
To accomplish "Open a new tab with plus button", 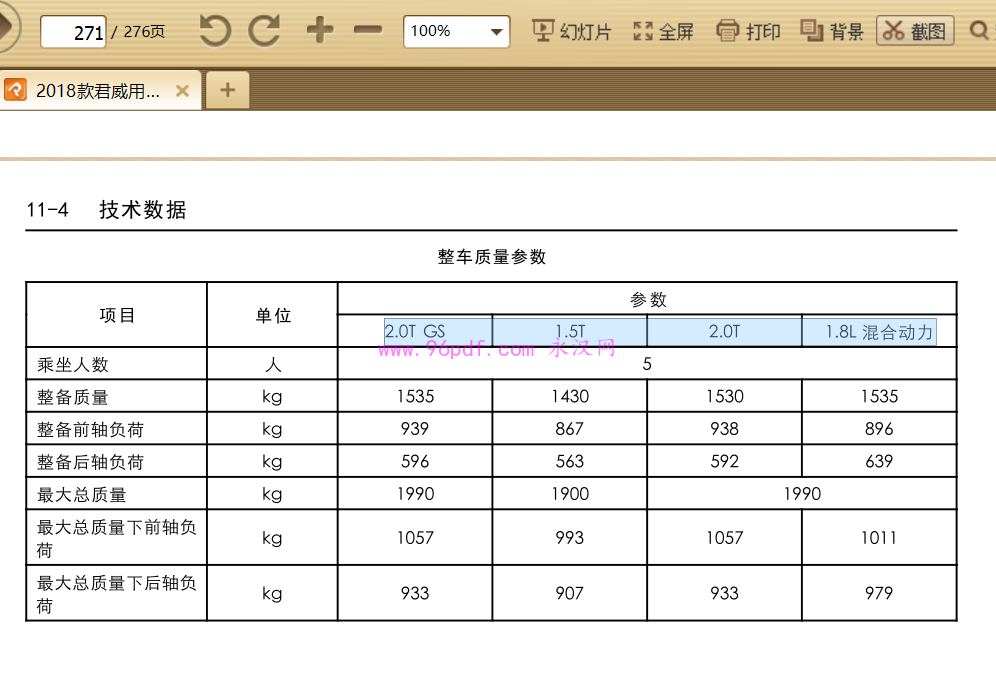I will (x=227, y=91).
